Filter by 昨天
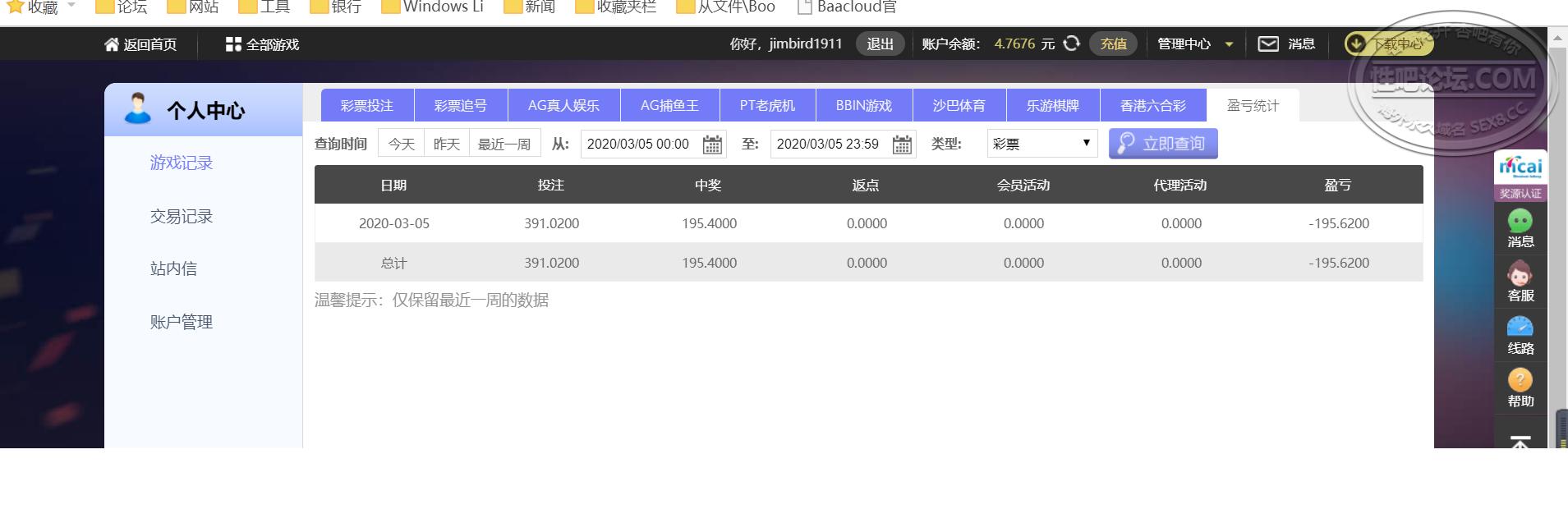 (x=447, y=144)
